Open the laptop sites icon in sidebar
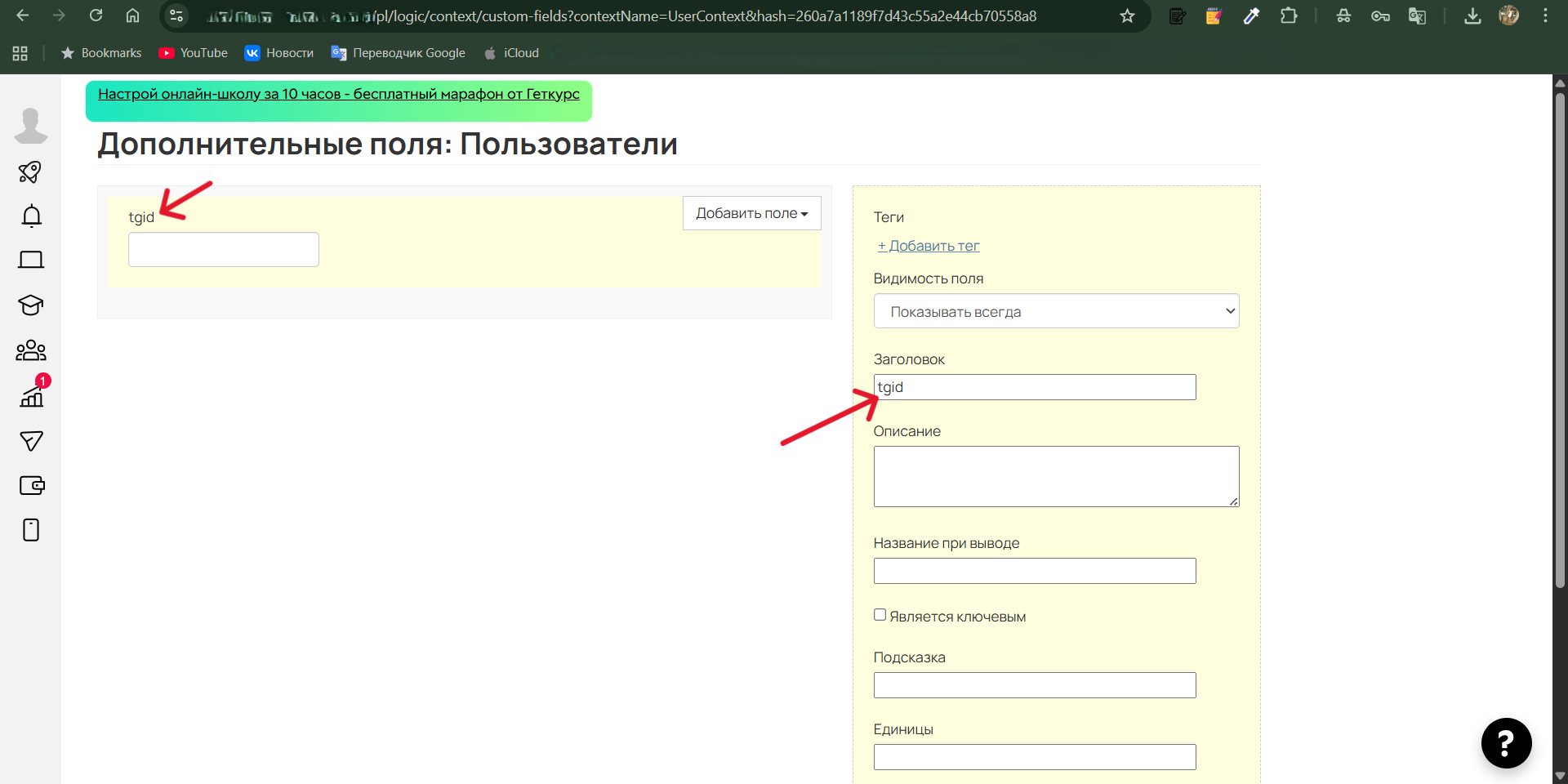Image resolution: width=1568 pixels, height=784 pixels. [30, 260]
